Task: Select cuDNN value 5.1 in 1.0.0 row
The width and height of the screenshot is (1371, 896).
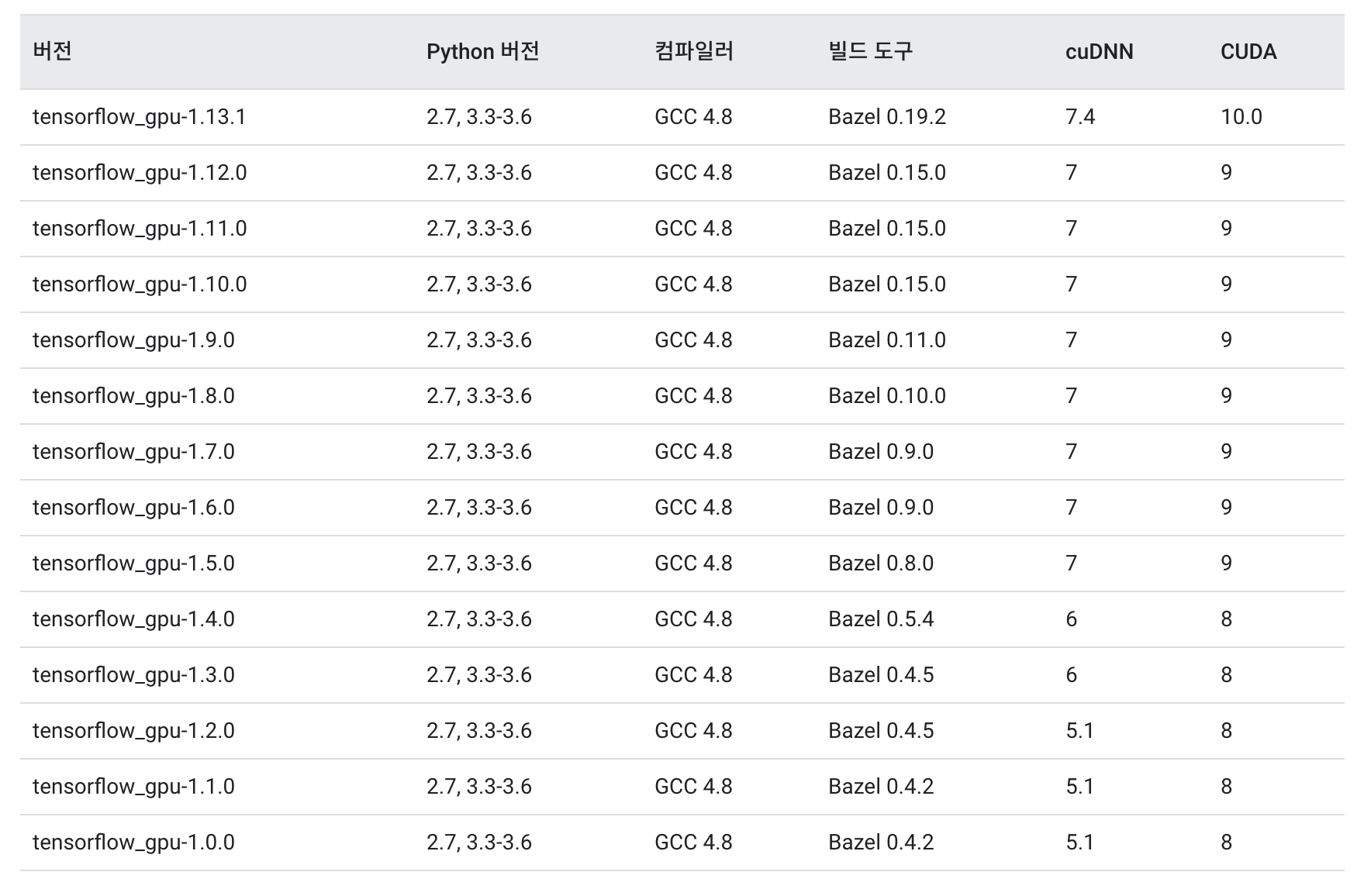Action: coord(1079,843)
